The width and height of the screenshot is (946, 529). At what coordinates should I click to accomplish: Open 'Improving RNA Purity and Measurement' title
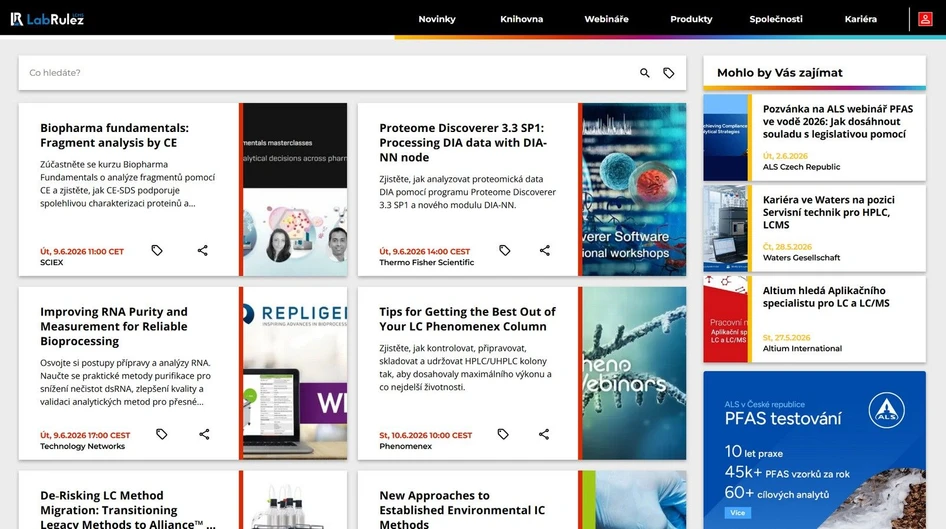tap(114, 326)
